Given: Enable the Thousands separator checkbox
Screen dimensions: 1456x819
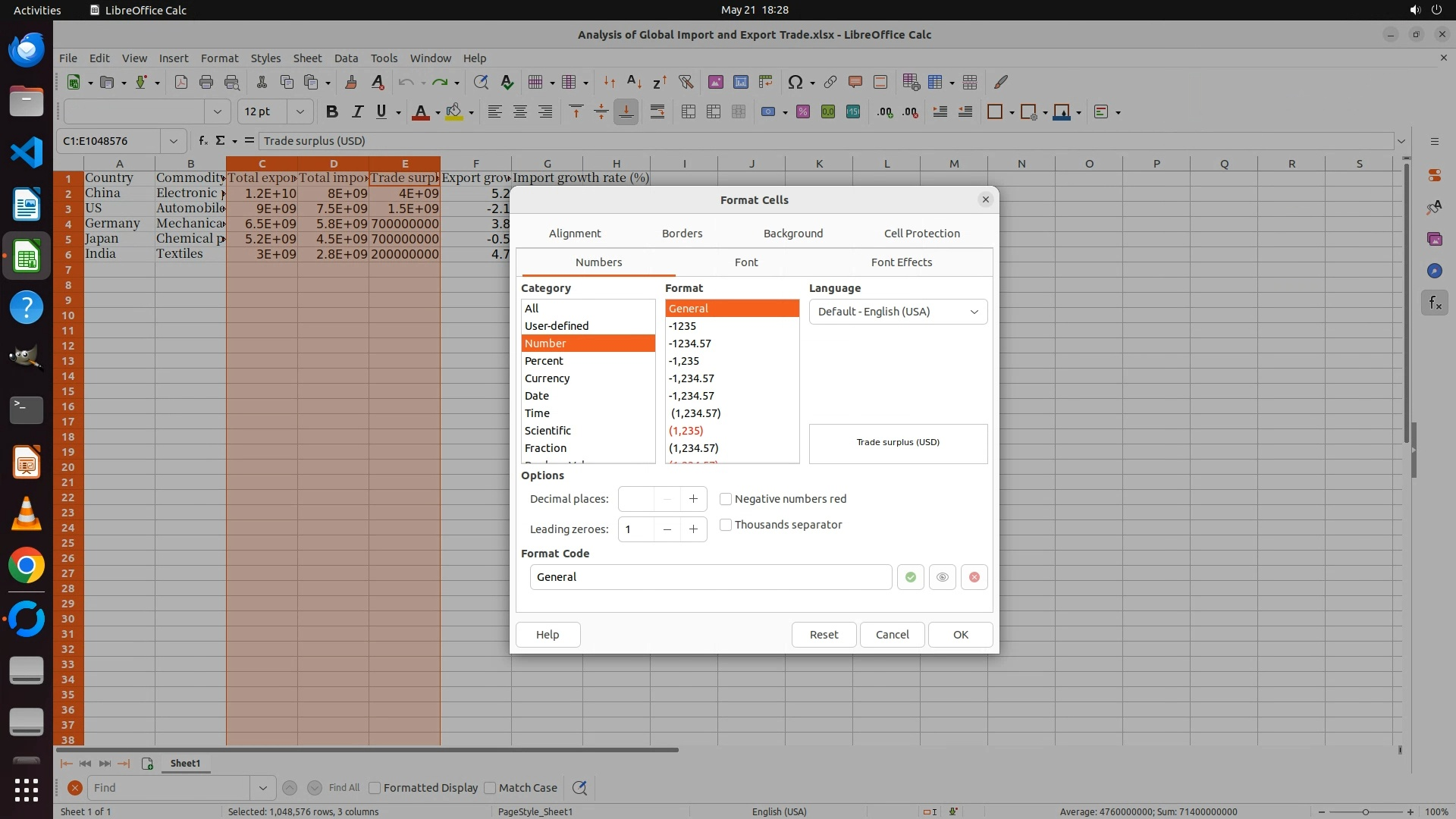Looking at the screenshot, I should click(x=726, y=525).
